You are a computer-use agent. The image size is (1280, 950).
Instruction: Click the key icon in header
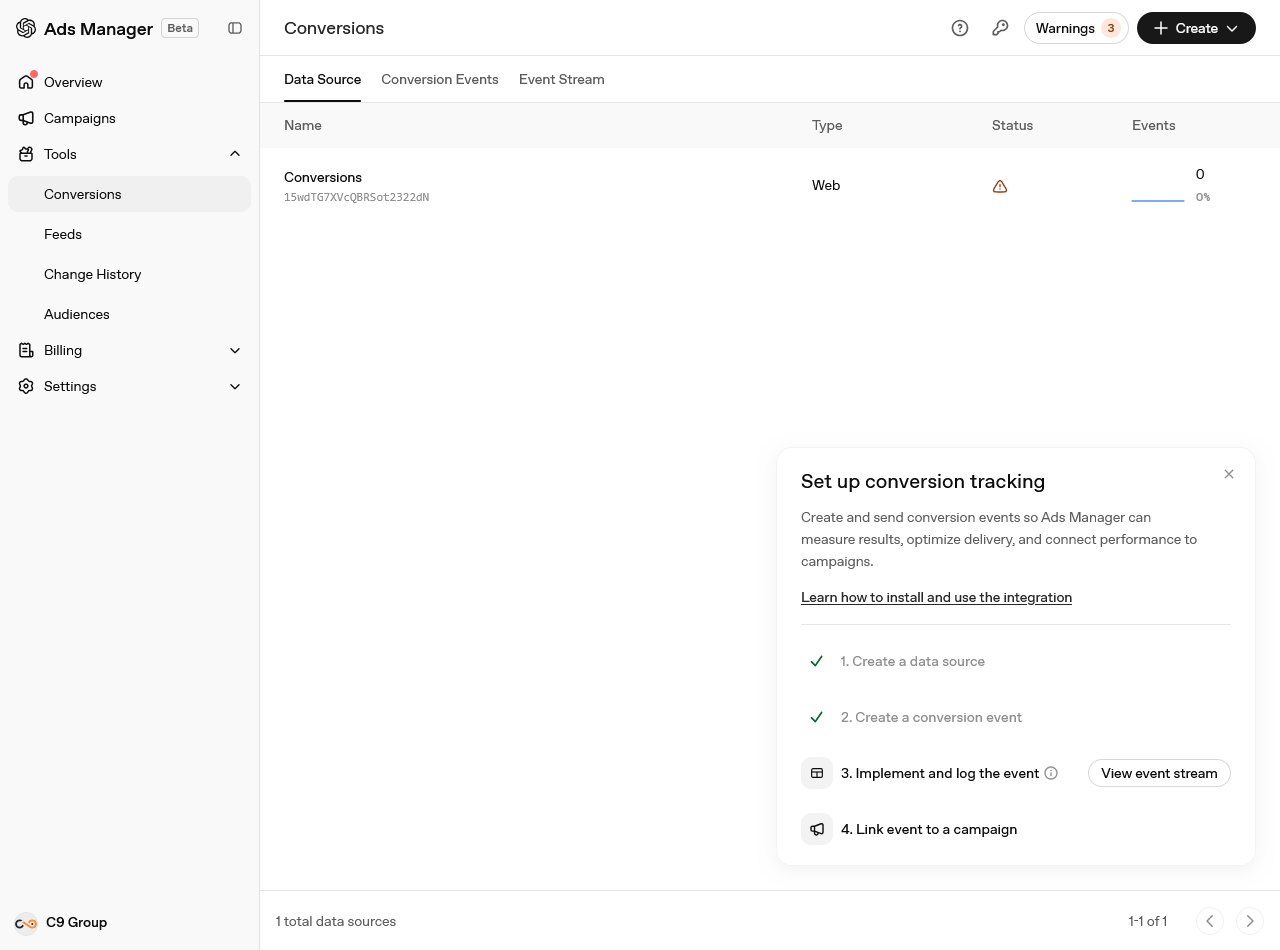tap(1000, 28)
